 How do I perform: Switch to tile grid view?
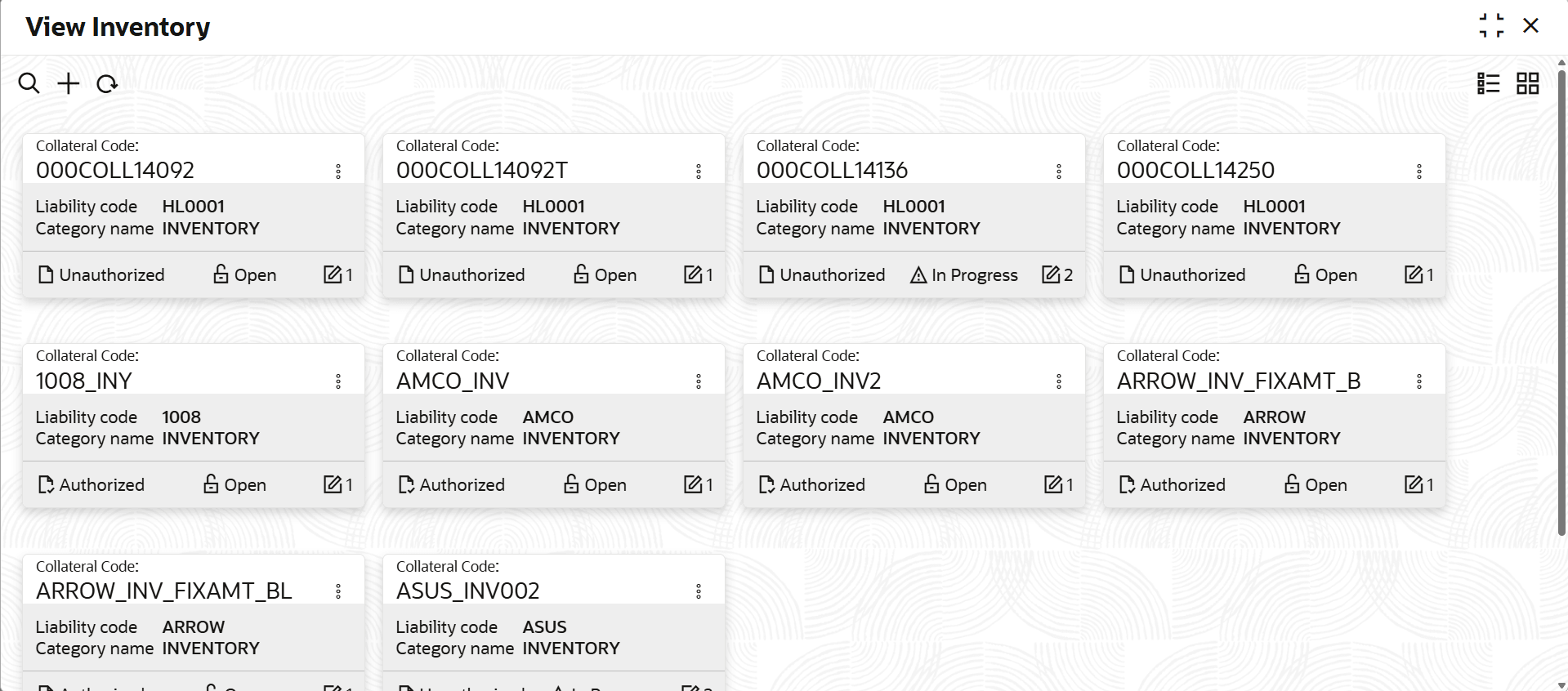[x=1527, y=83]
